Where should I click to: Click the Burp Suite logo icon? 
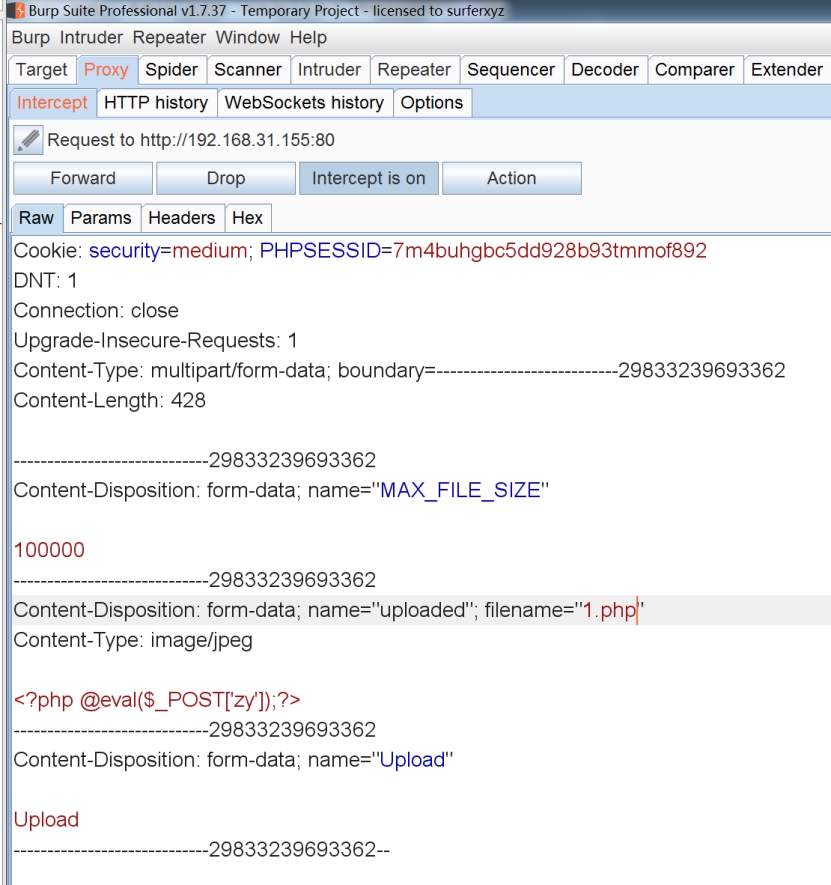(16, 10)
